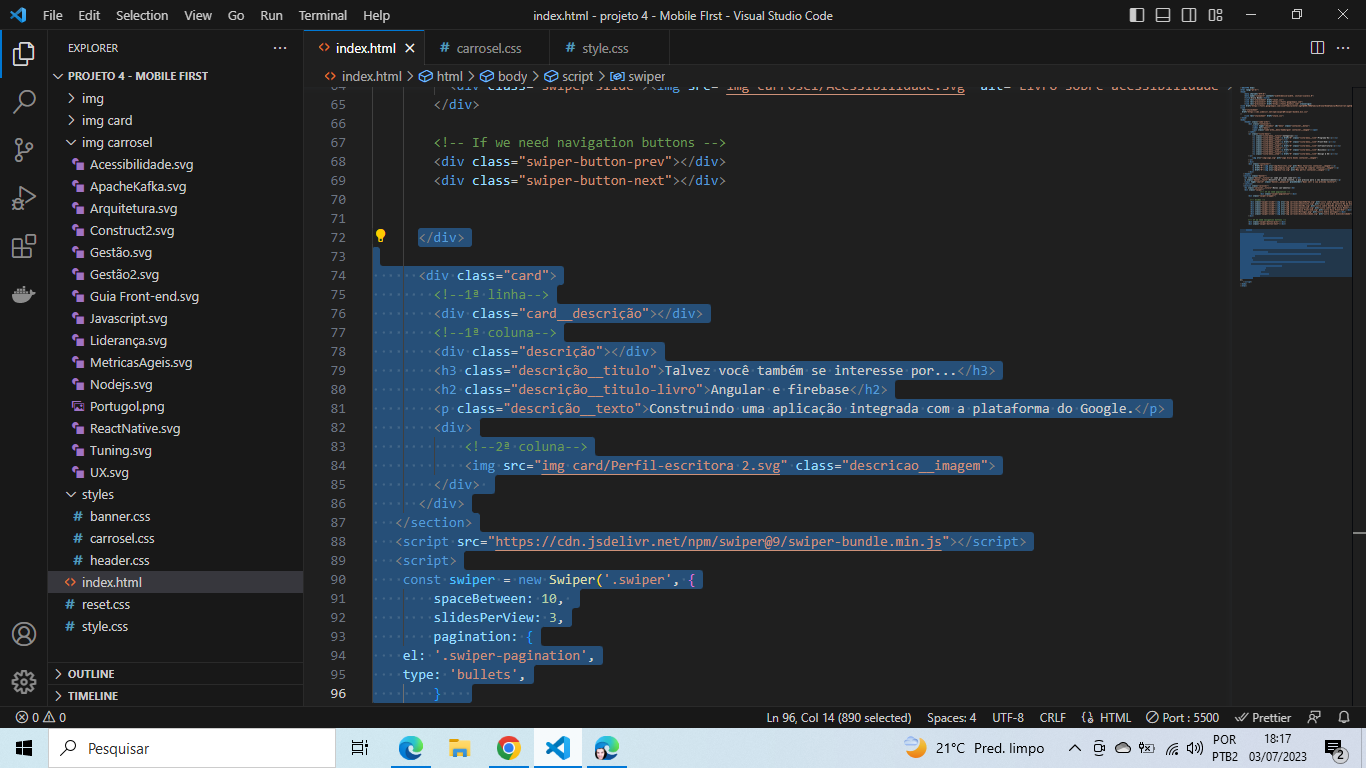Open banner.css in styles folder
The height and width of the screenshot is (768, 1366).
click(x=175, y=516)
